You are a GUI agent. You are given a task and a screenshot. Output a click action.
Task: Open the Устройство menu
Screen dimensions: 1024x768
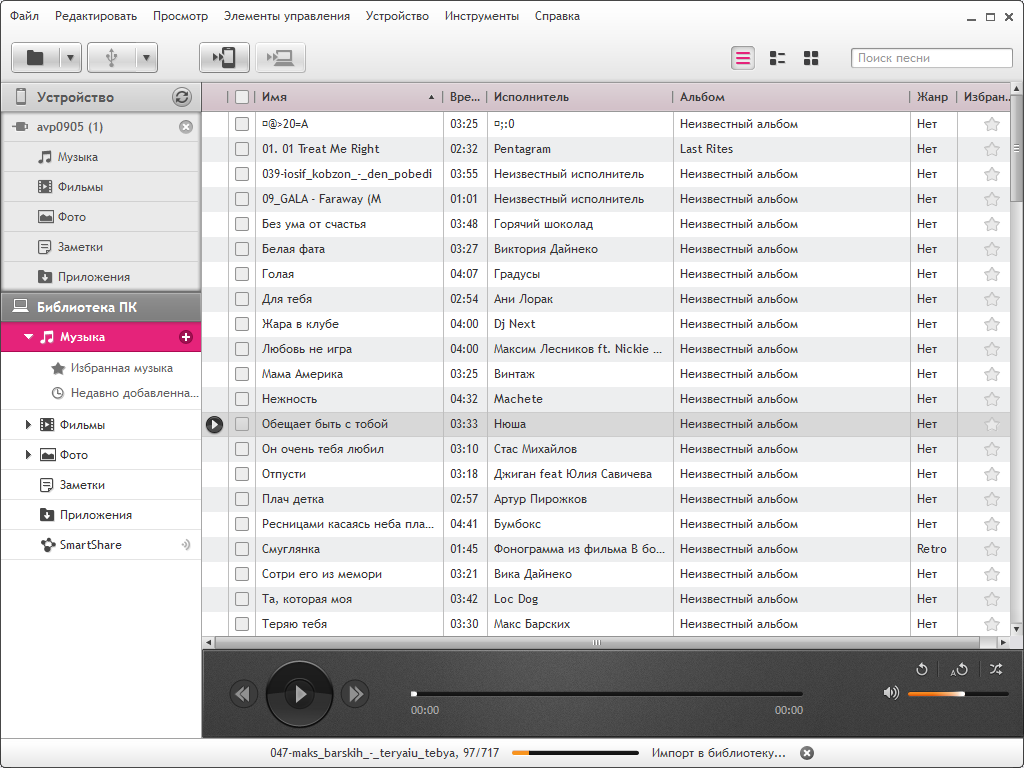point(397,16)
